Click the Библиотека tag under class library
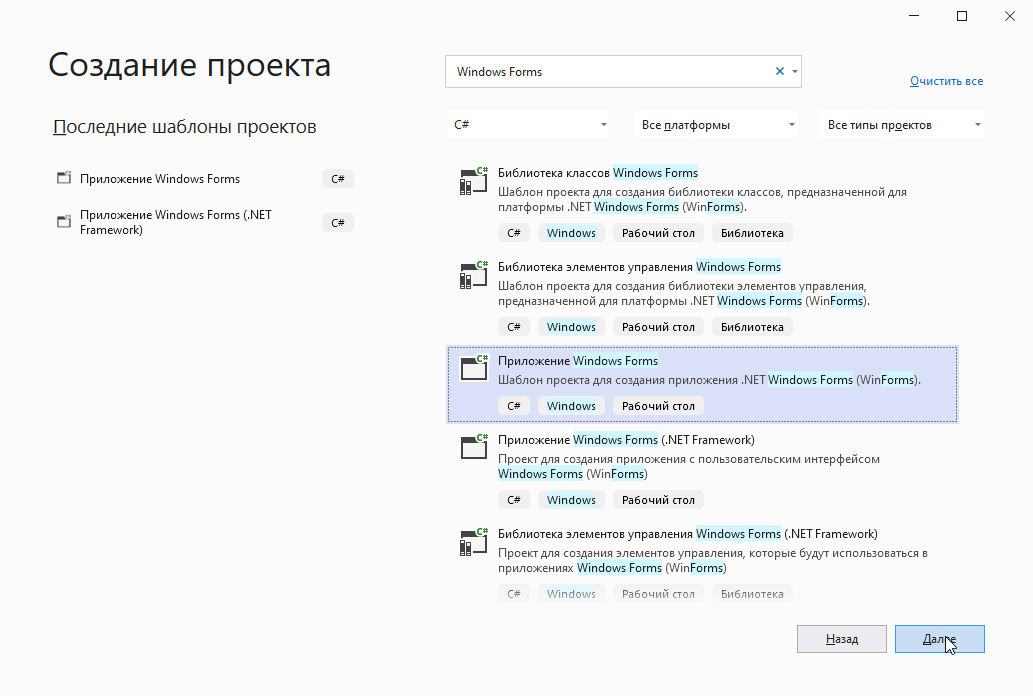The image size is (1033, 696). click(x=752, y=233)
